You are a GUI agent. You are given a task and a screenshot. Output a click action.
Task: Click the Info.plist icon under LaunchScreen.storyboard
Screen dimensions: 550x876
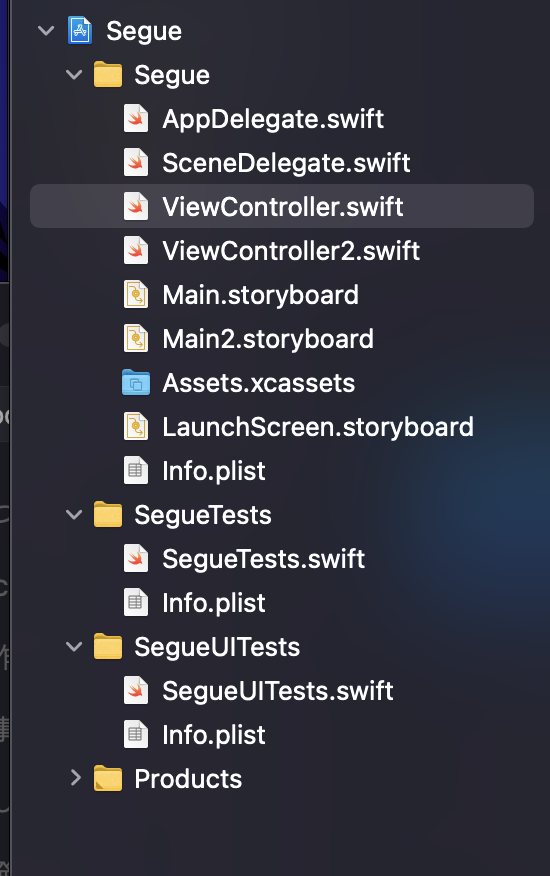click(136, 470)
